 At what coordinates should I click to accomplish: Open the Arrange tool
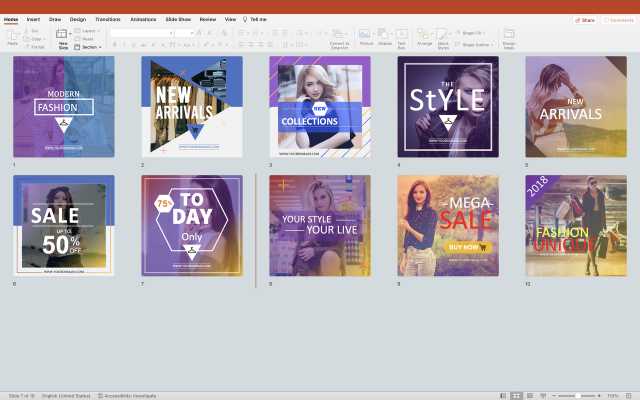coord(425,36)
